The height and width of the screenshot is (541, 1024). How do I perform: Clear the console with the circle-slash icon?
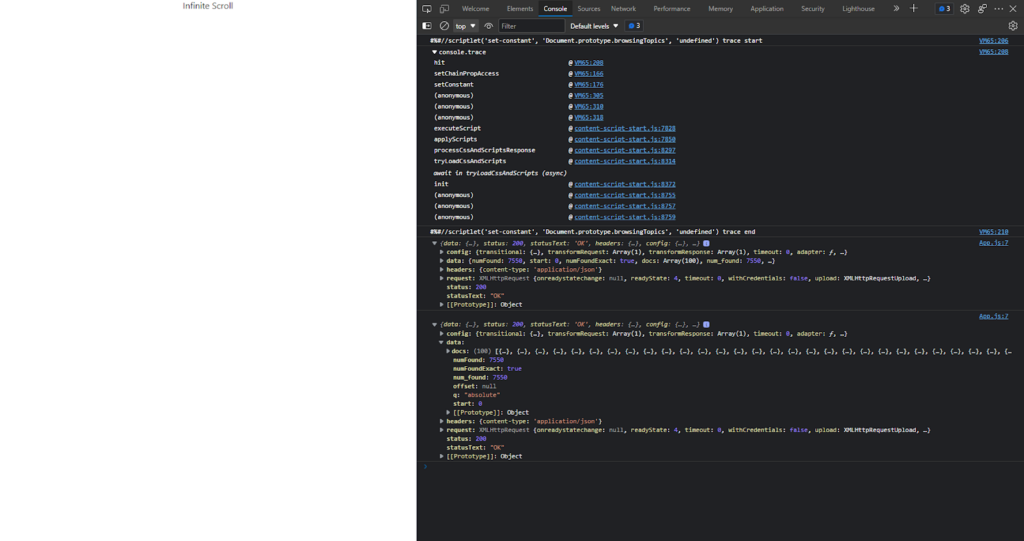[444, 26]
